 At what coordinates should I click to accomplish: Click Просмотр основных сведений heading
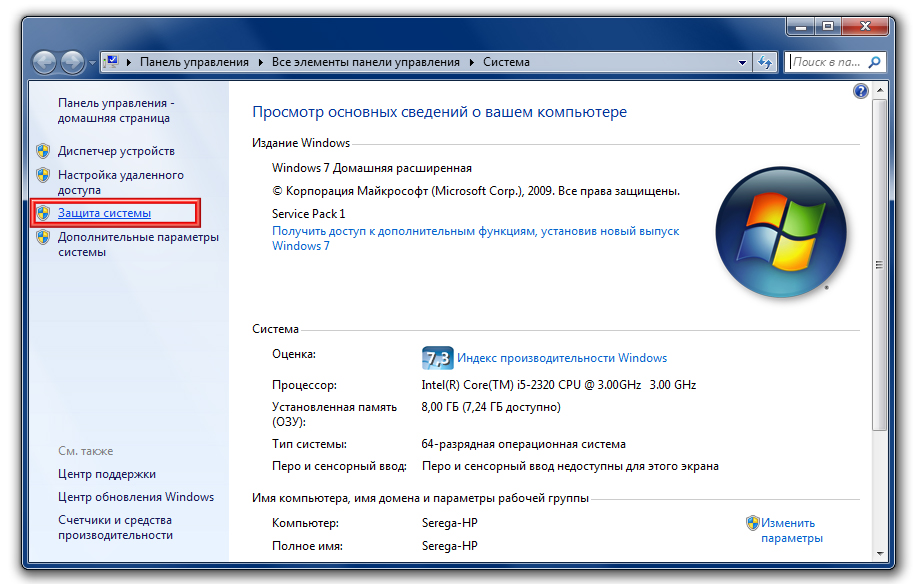[439, 112]
